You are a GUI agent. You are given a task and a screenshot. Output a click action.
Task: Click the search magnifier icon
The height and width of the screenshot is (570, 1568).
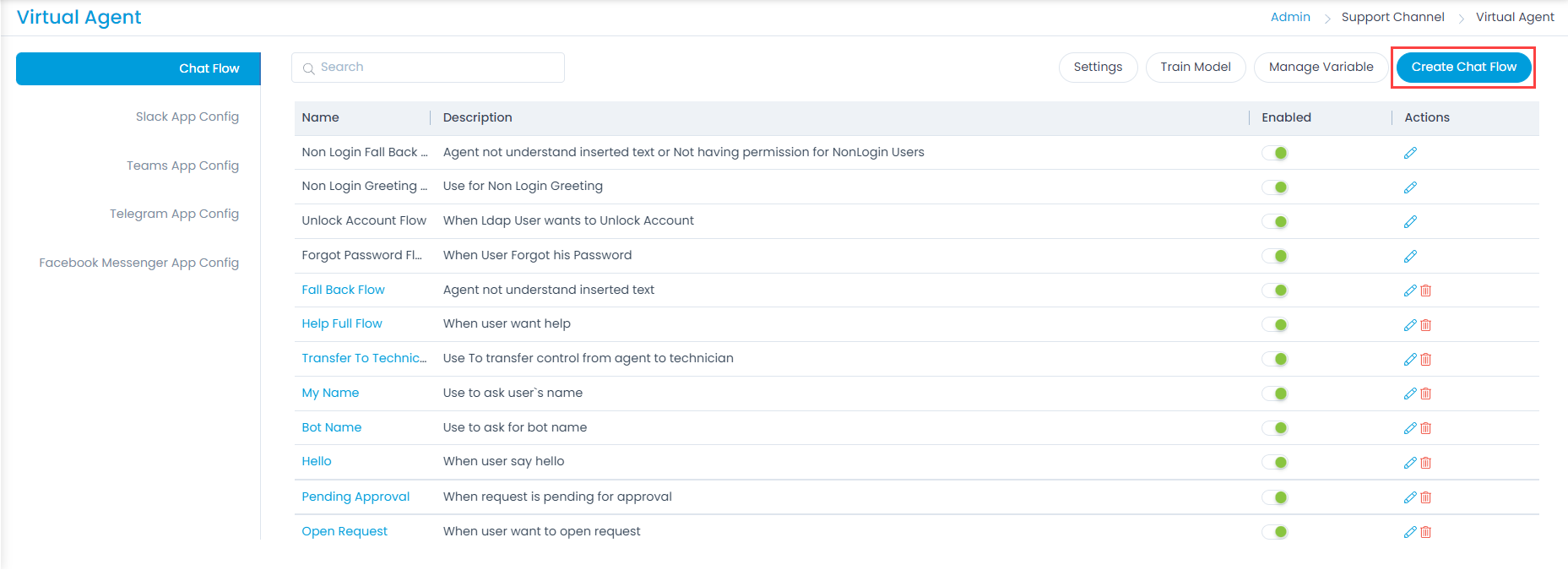308,68
